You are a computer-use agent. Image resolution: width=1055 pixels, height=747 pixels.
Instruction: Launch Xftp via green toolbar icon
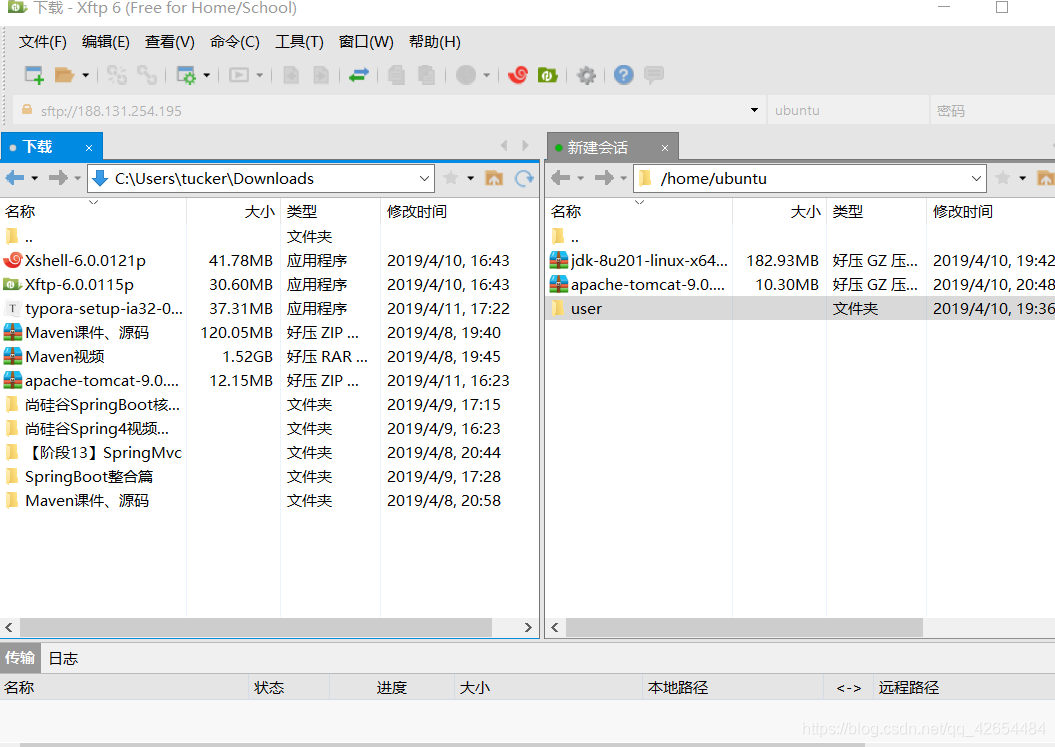[548, 75]
